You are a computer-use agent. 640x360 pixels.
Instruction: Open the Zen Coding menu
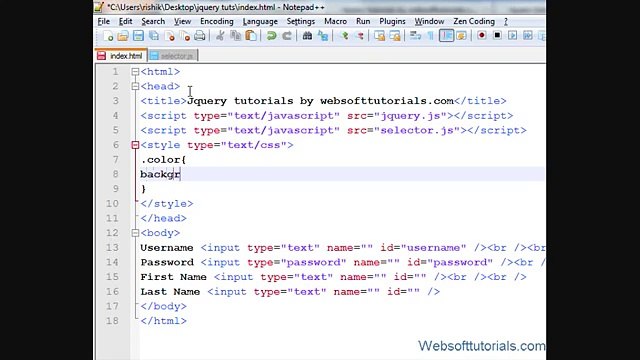click(474, 21)
